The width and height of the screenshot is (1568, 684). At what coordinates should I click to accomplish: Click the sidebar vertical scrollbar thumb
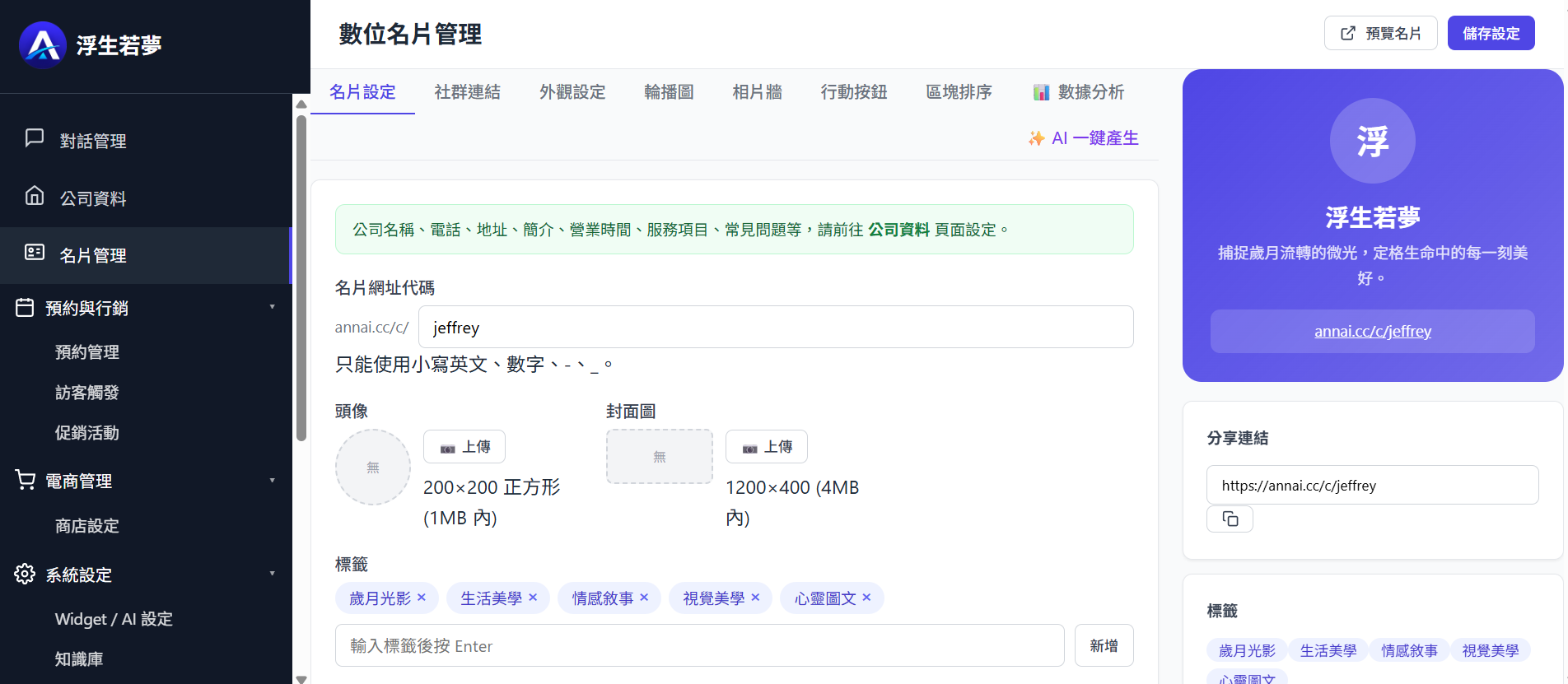[301, 278]
